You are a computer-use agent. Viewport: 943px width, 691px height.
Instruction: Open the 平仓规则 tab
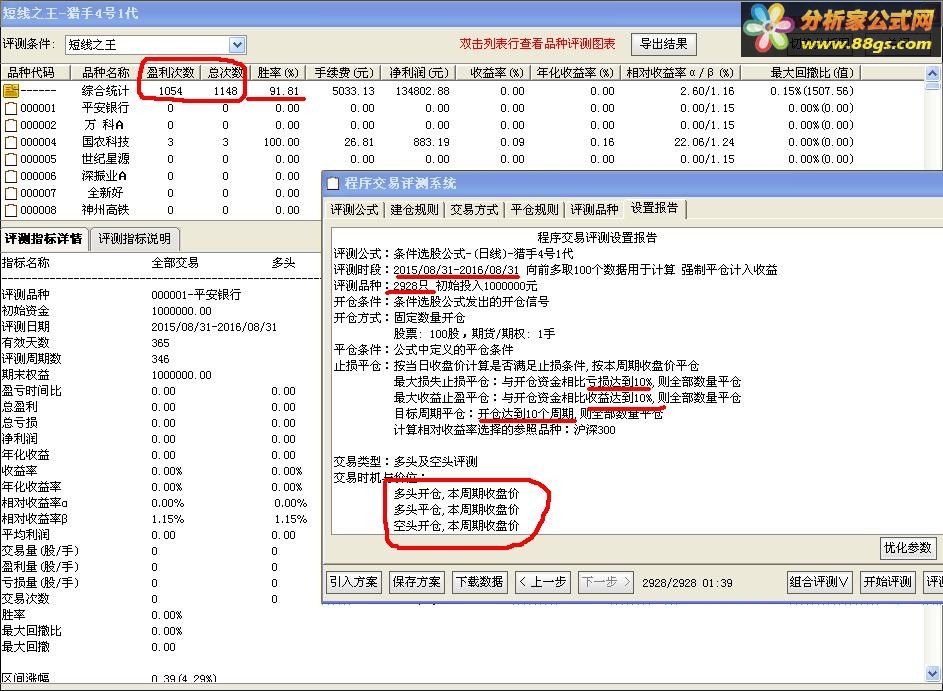535,209
